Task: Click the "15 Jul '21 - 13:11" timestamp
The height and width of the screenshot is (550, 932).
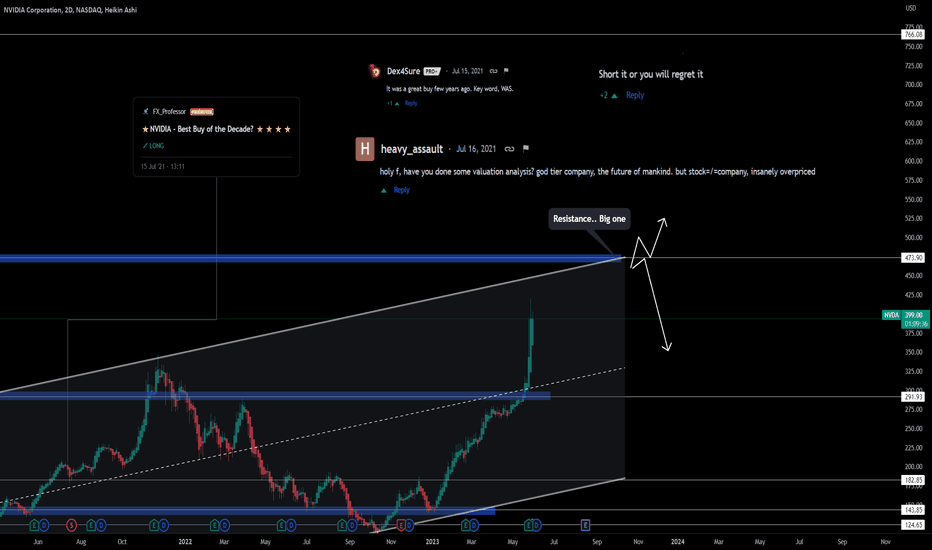Action: point(163,166)
